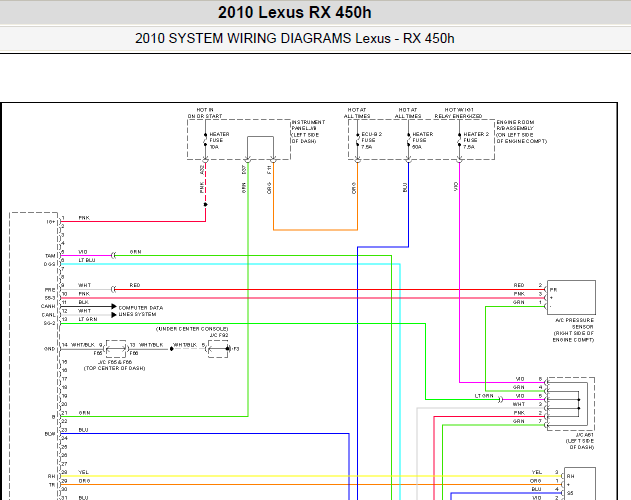Click the 'CANL' terminal label

[x=48, y=315]
